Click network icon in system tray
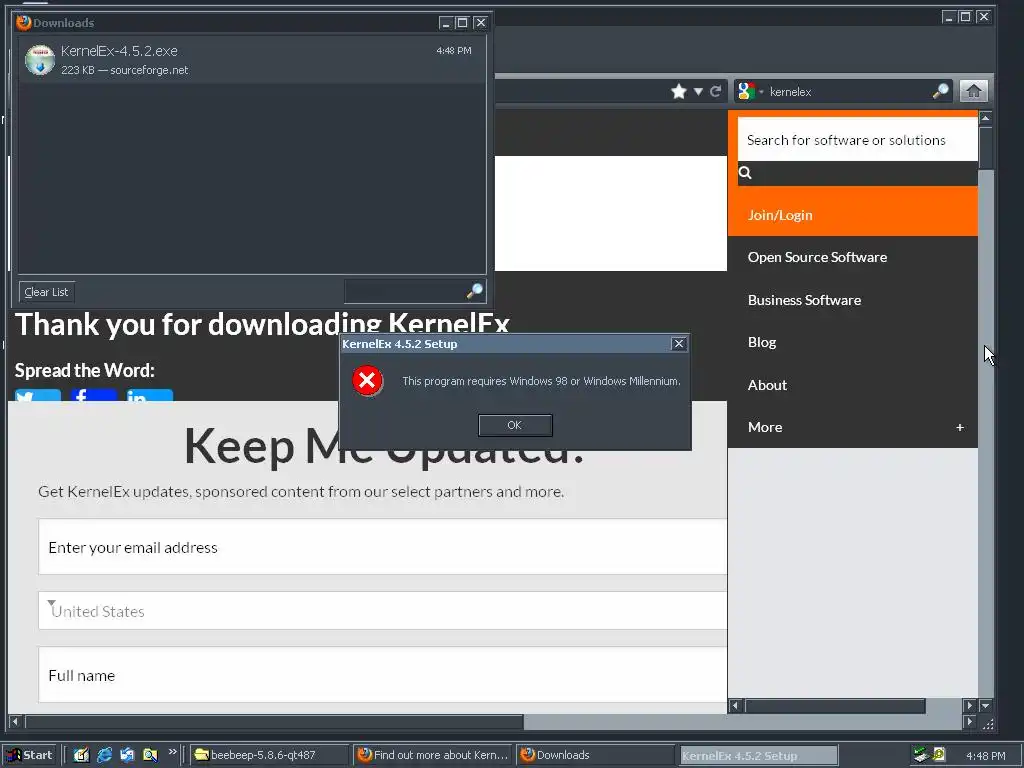Viewport: 1024px width, 768px height. pyautogui.click(x=921, y=755)
